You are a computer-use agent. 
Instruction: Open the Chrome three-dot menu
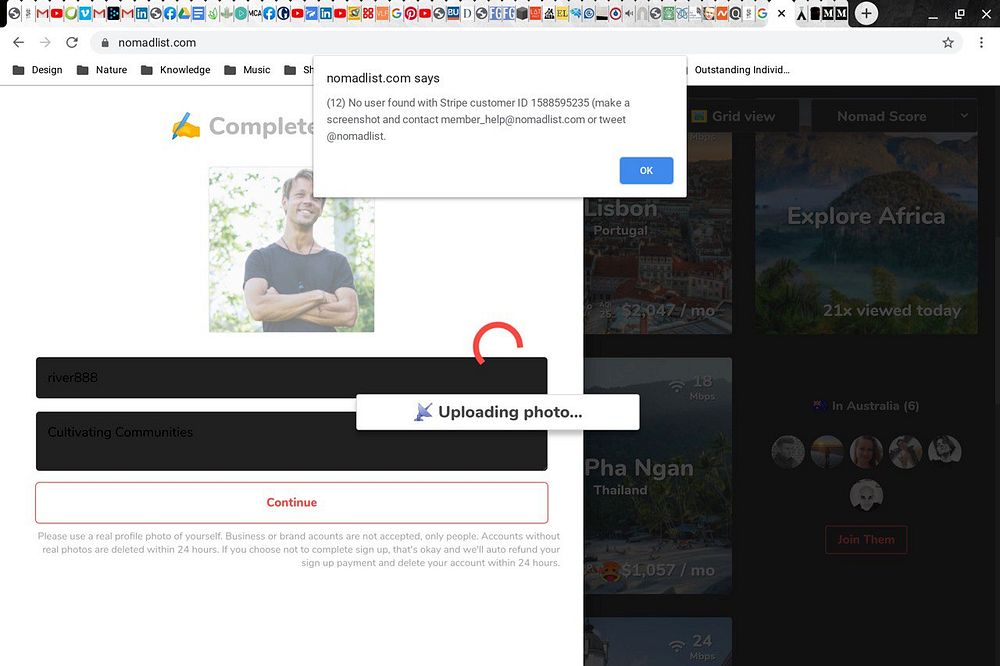click(981, 43)
